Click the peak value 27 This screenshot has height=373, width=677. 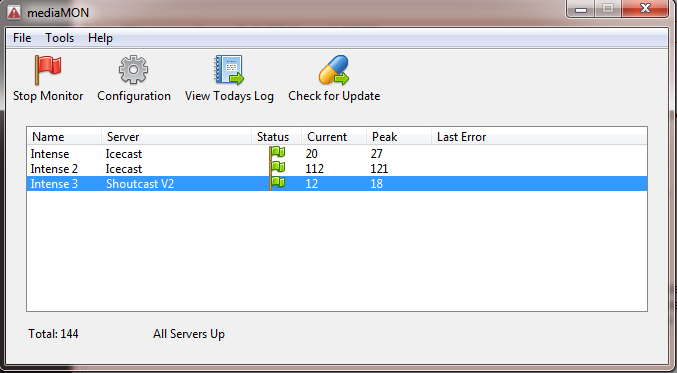click(x=376, y=154)
